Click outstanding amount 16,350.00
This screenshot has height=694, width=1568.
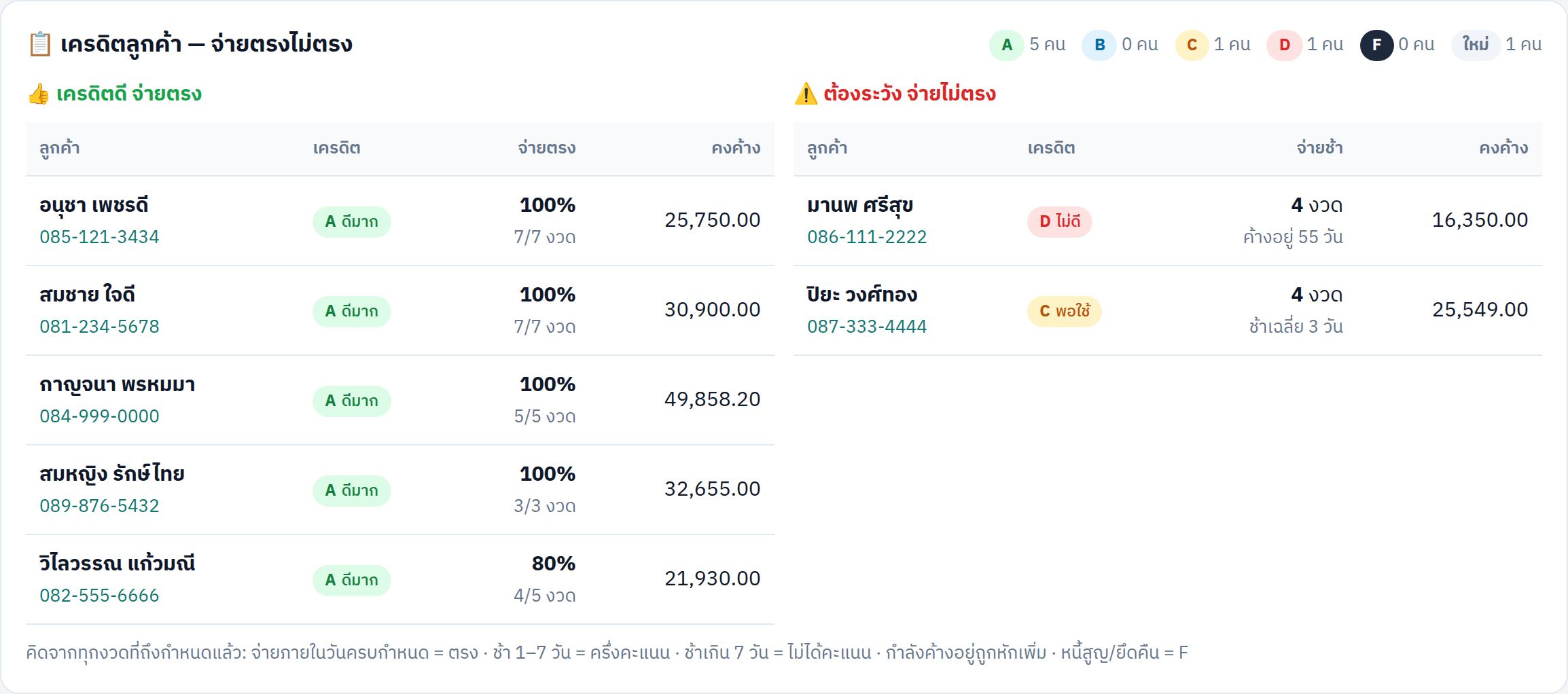1480,220
